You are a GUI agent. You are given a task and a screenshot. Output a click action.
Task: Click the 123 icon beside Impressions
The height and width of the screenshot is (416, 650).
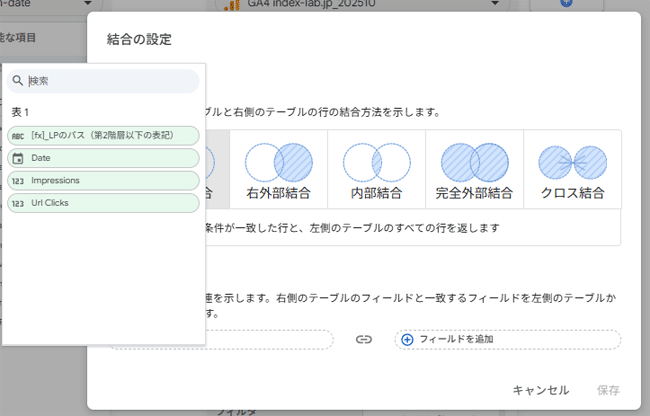[x=18, y=181]
